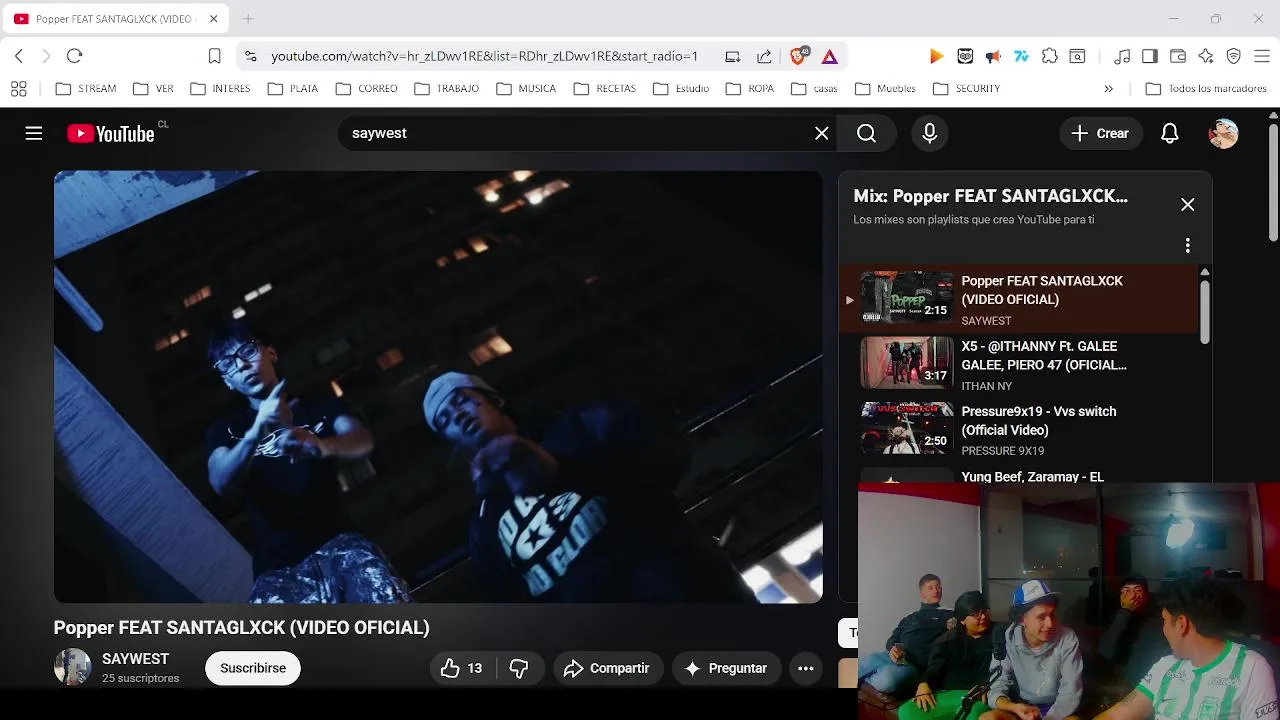This screenshot has width=1280, height=720.
Task: Close the Mix playlist panel
Action: 1188,204
